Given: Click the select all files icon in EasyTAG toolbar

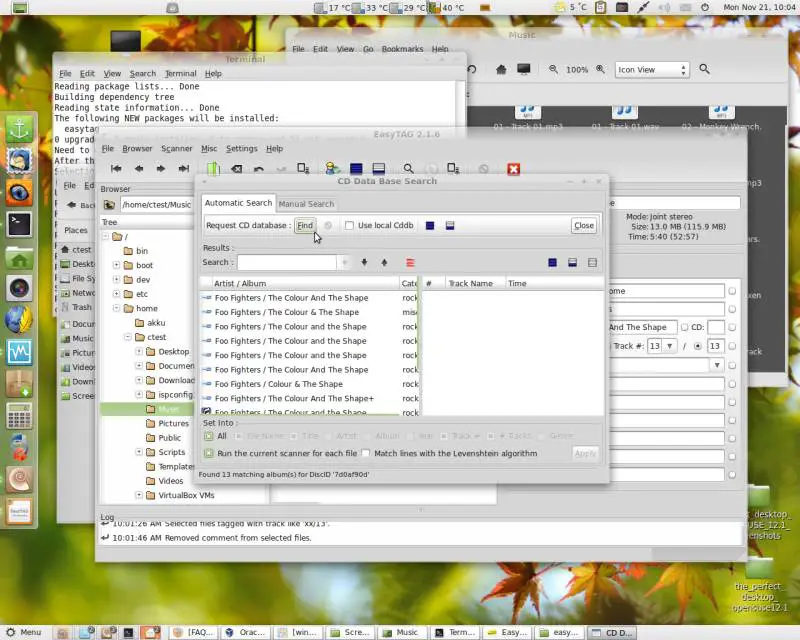Looking at the screenshot, I should tap(356, 168).
